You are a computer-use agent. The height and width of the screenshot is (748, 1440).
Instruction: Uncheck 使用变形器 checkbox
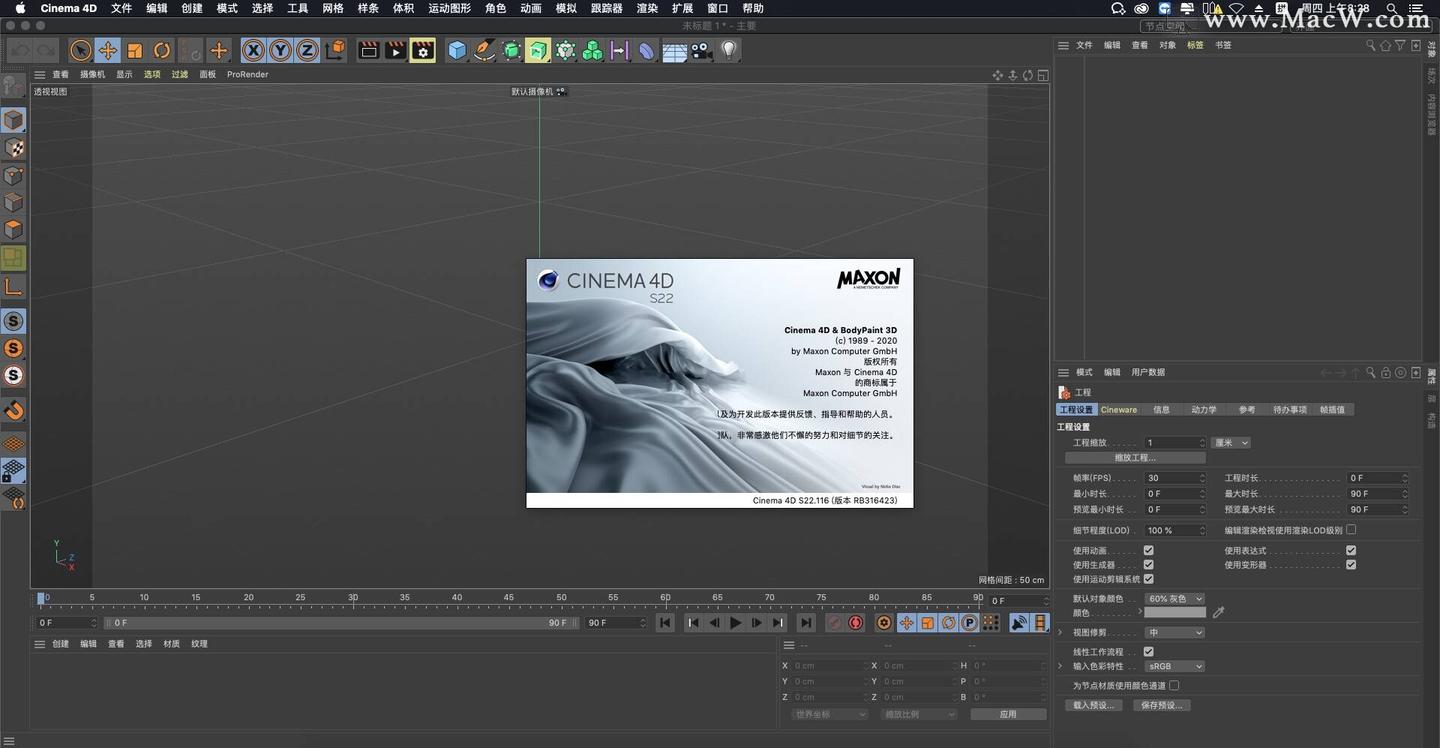(x=1351, y=565)
